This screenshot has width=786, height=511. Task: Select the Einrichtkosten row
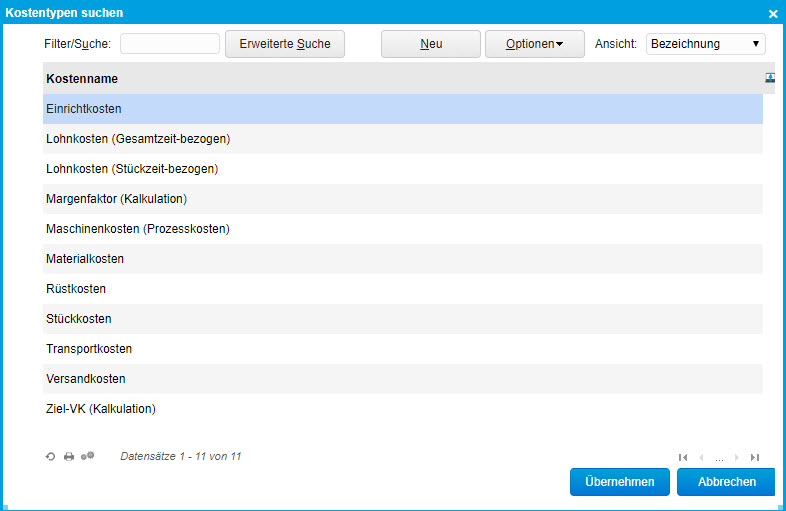(x=403, y=109)
